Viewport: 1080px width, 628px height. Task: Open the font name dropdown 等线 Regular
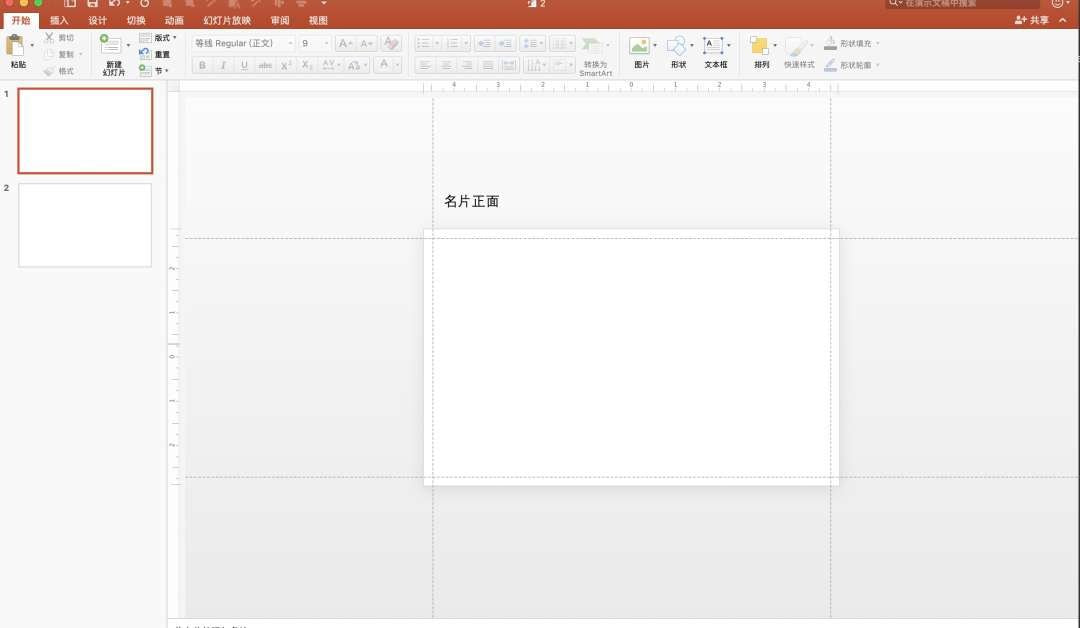point(243,43)
